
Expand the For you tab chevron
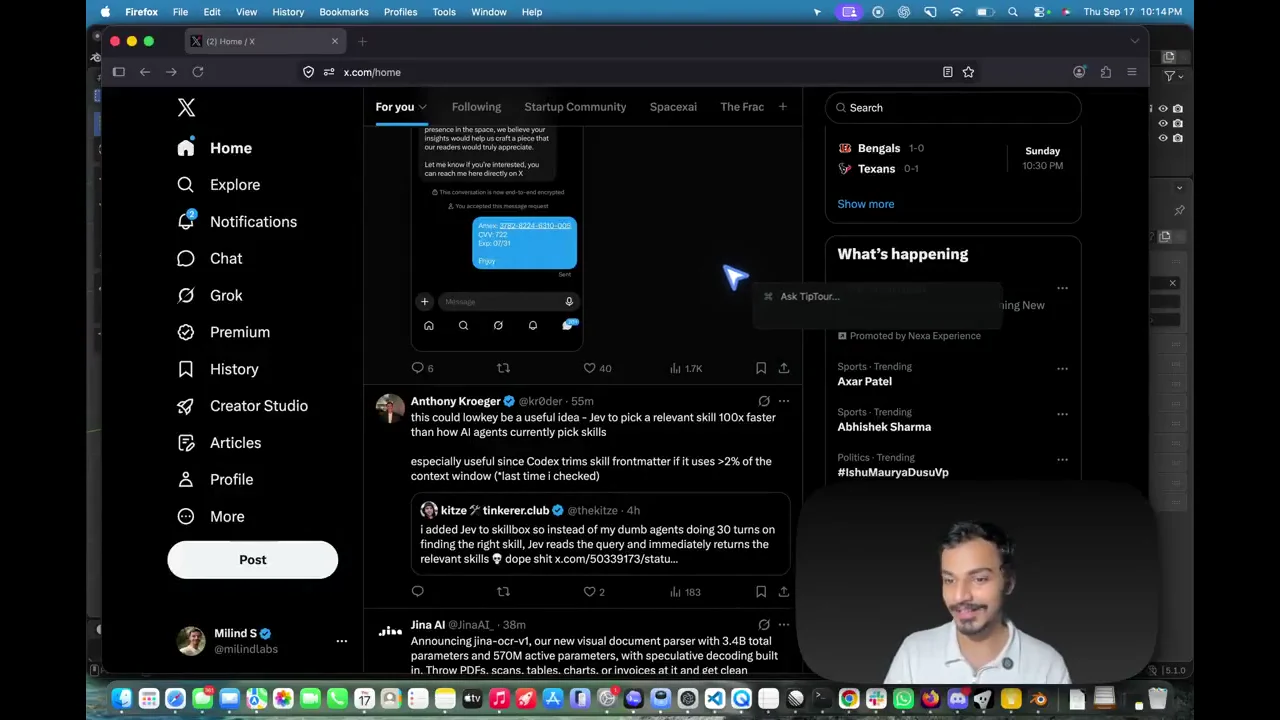click(423, 107)
